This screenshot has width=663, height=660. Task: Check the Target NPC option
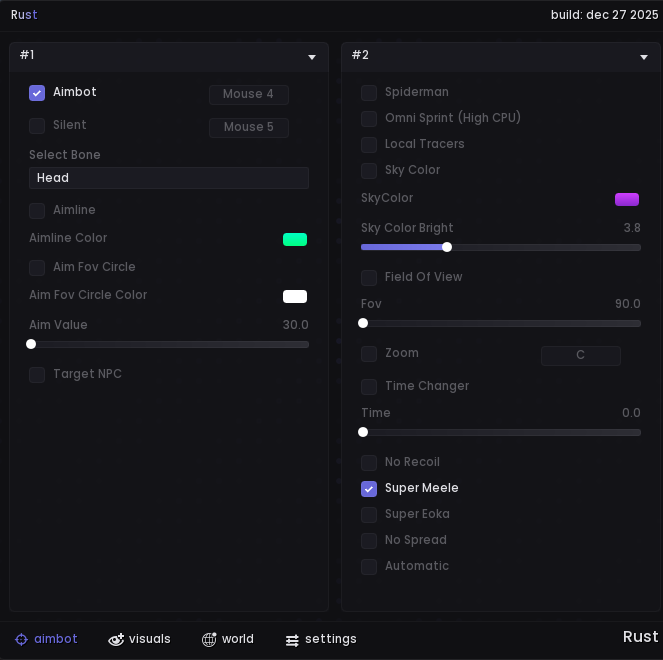click(37, 375)
